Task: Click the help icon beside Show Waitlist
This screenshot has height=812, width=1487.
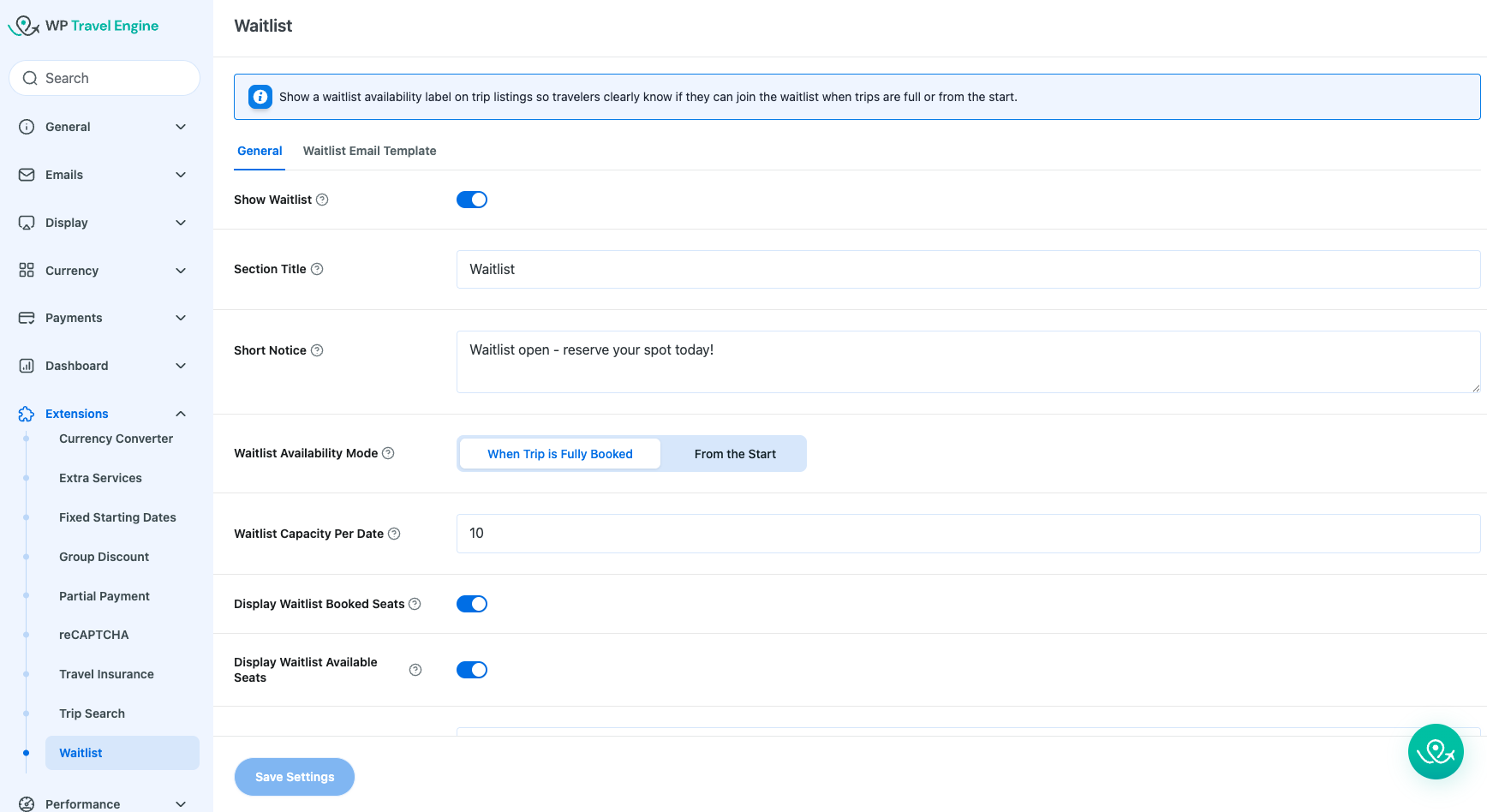Action: coord(322,200)
